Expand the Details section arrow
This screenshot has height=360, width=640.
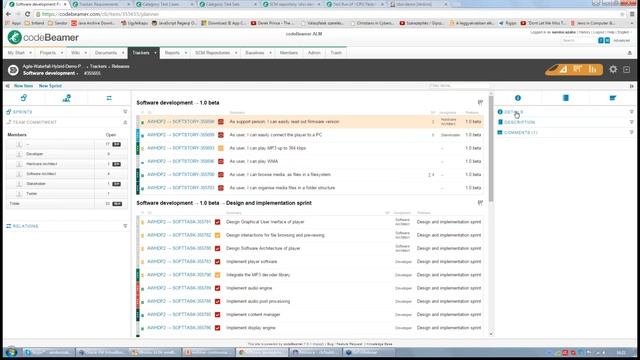pos(631,112)
